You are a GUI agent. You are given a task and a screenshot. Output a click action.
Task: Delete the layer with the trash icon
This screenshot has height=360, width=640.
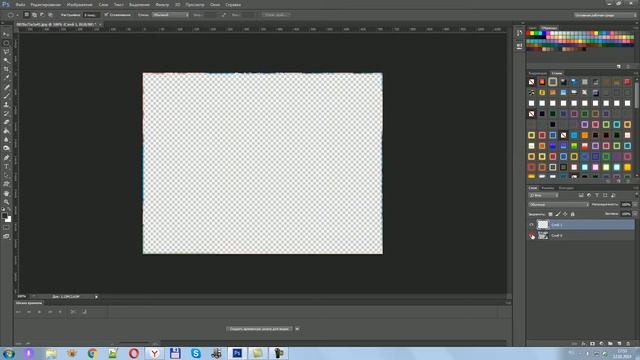tap(628, 344)
